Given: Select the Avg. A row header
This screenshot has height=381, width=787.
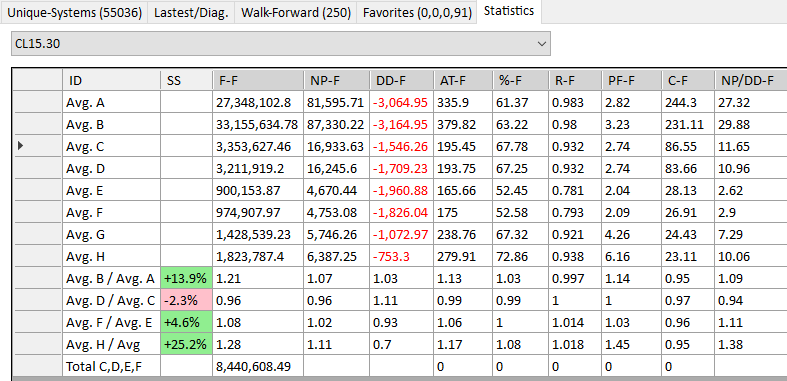Looking at the screenshot, I should coord(37,102).
